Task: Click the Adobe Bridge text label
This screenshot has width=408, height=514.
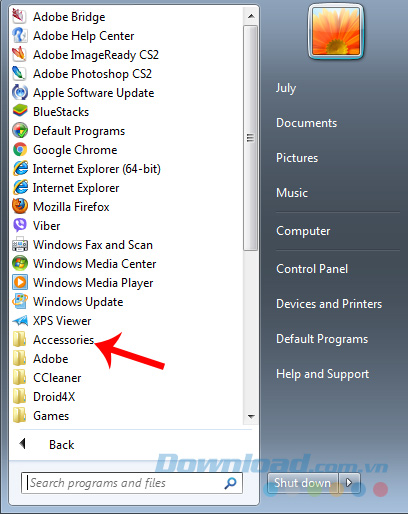Action: [69, 17]
